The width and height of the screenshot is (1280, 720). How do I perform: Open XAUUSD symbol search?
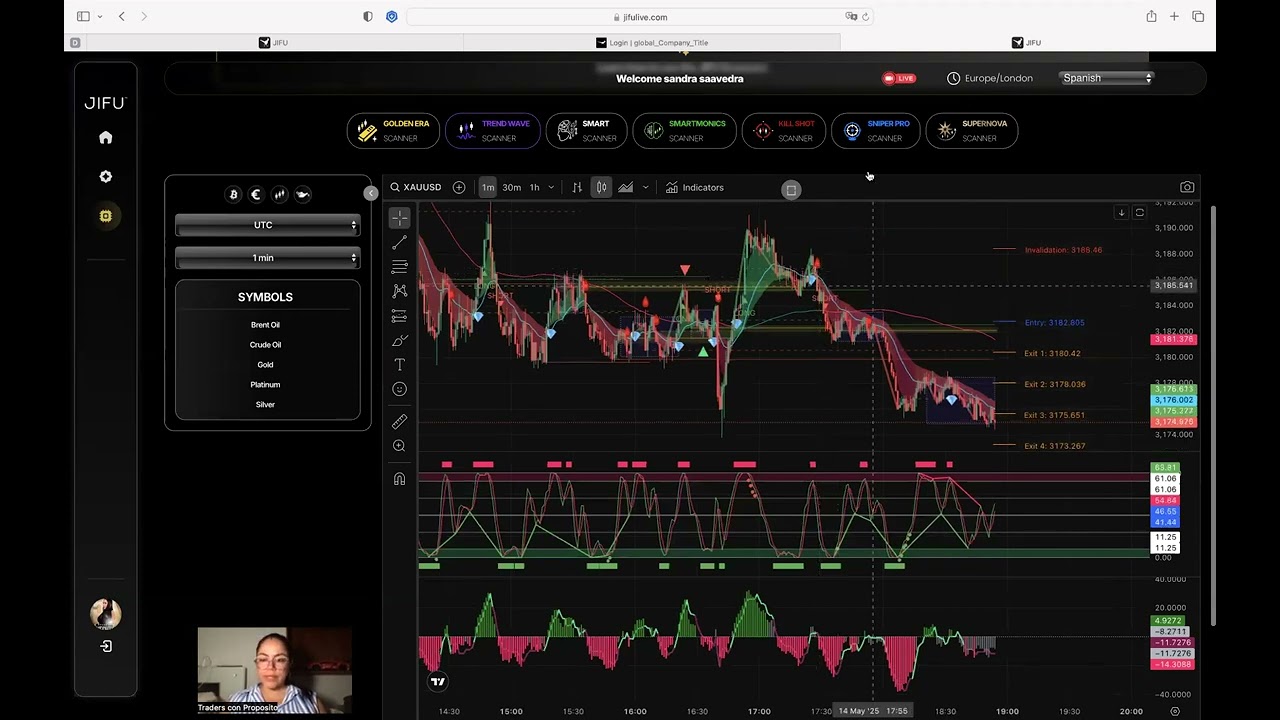point(415,187)
